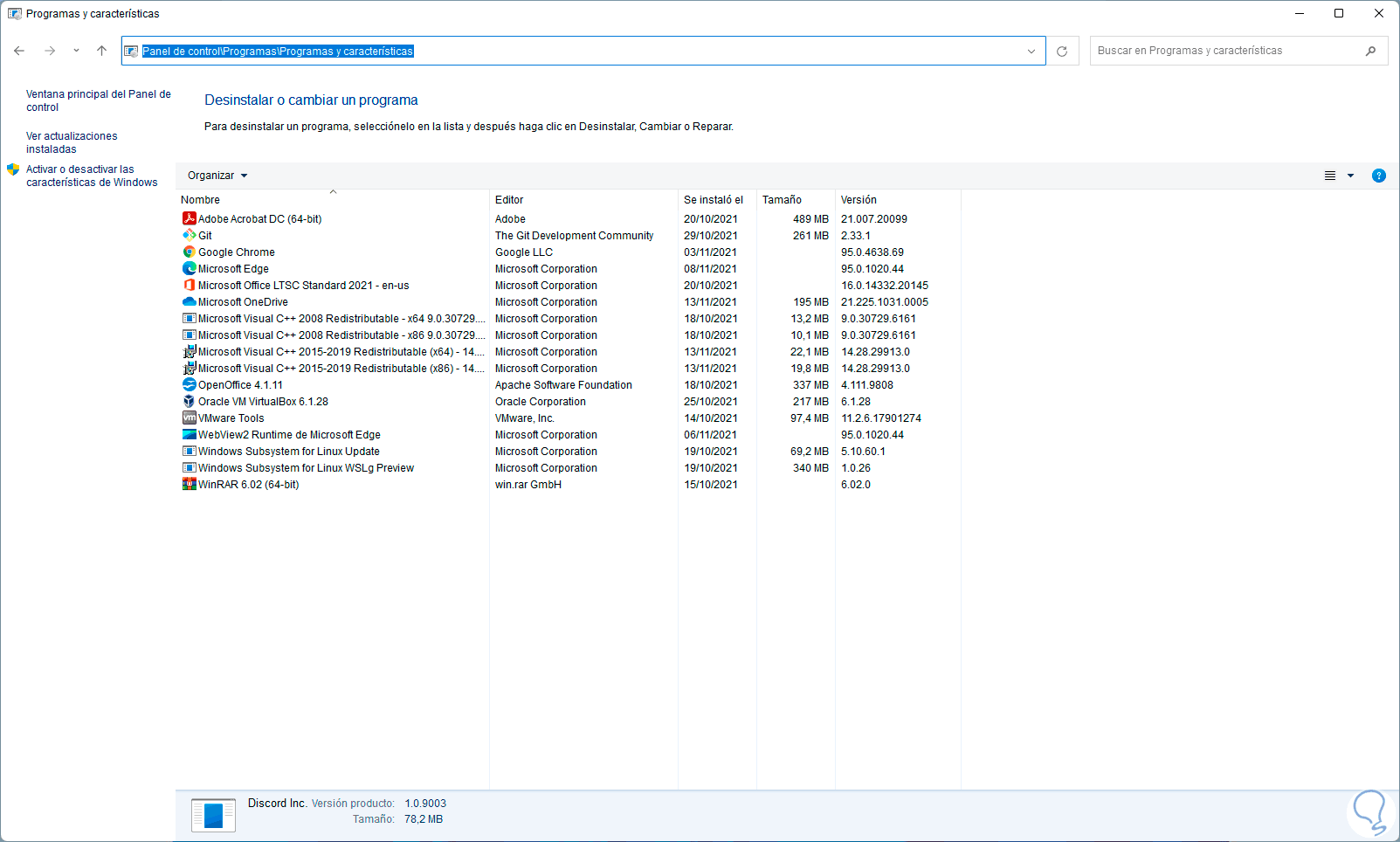The width and height of the screenshot is (1400, 842).
Task: Click The Git Development Community editor cell
Action: click(574, 236)
